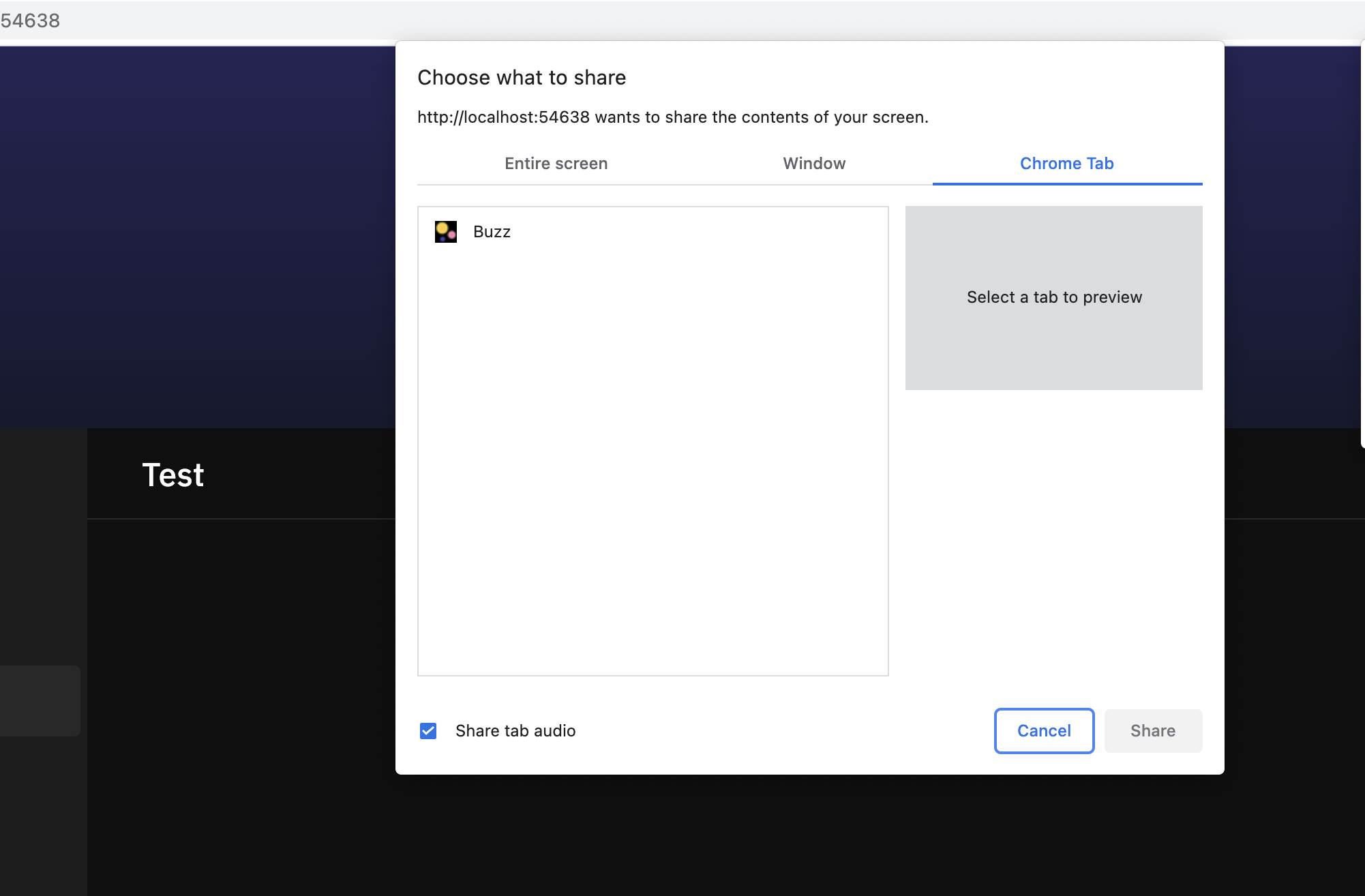Click the Choose what to share title
1365x896 pixels.
click(522, 78)
